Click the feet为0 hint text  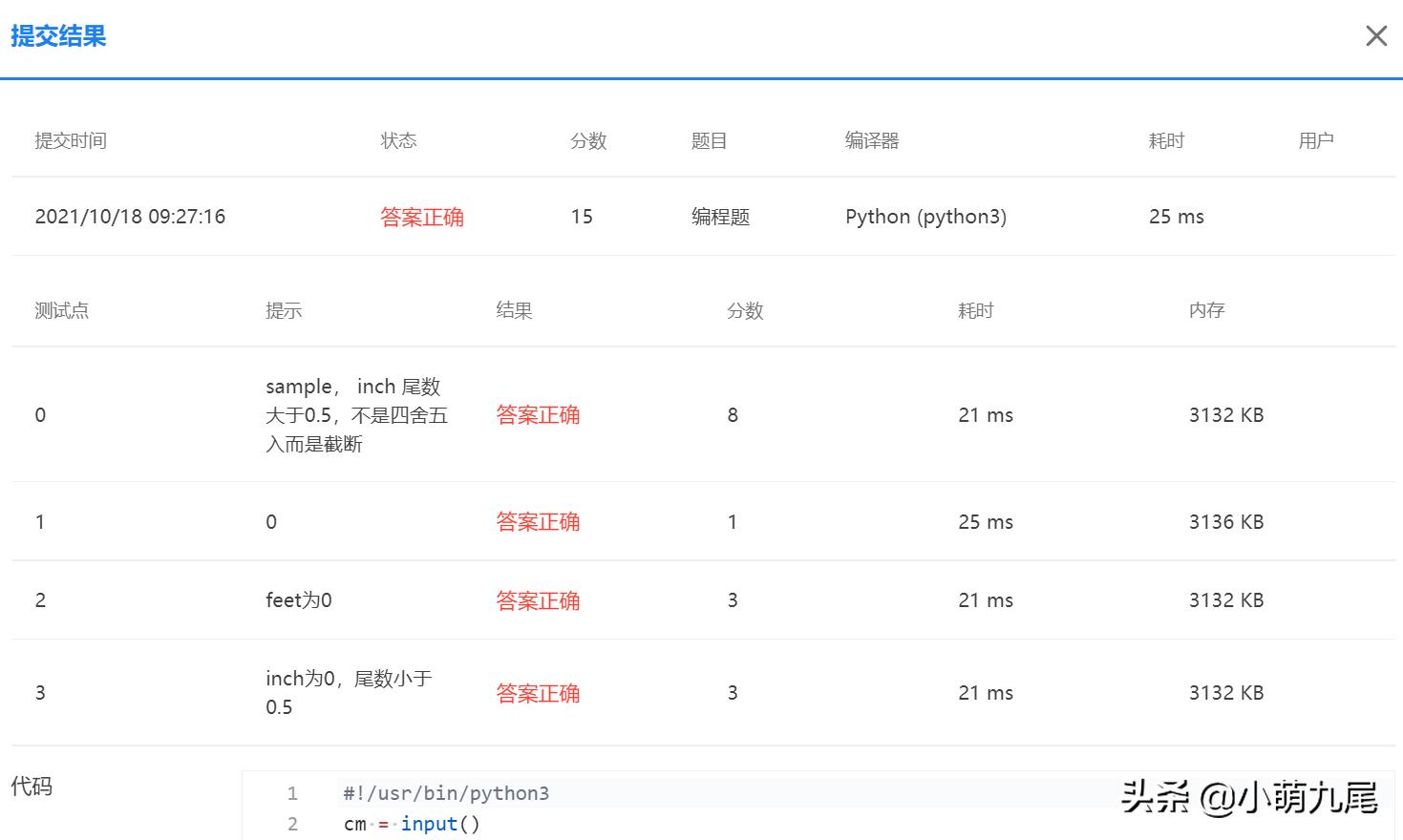298,599
